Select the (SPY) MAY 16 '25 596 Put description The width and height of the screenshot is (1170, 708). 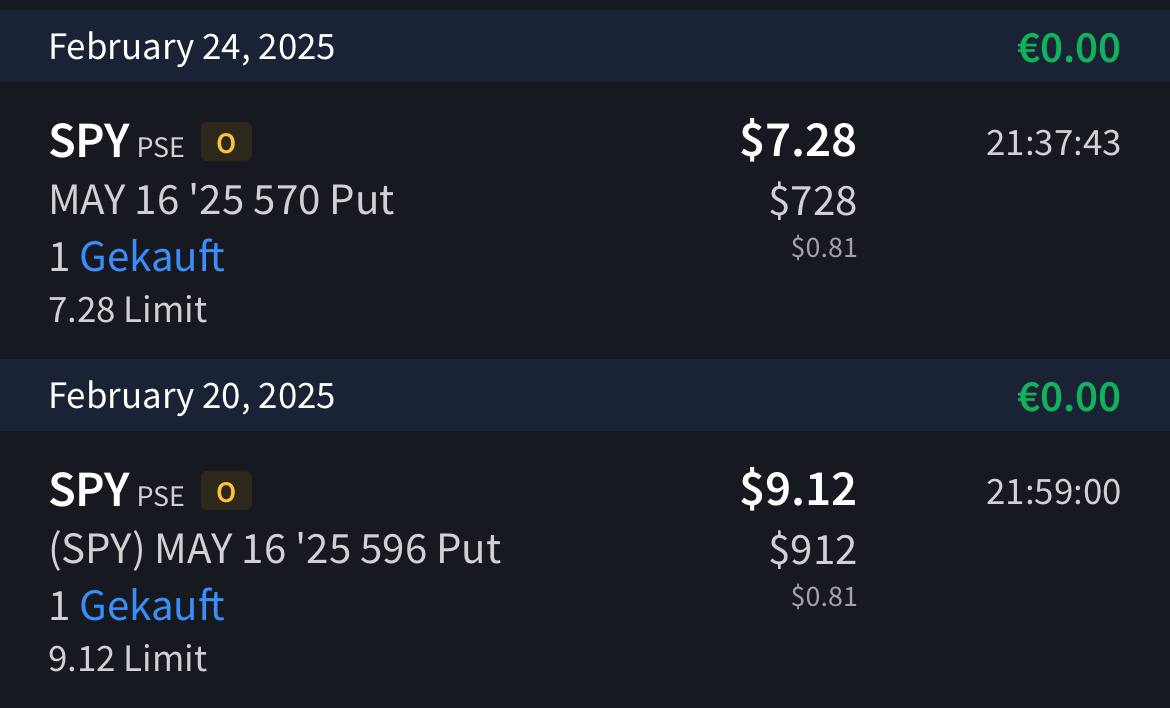[275, 549]
